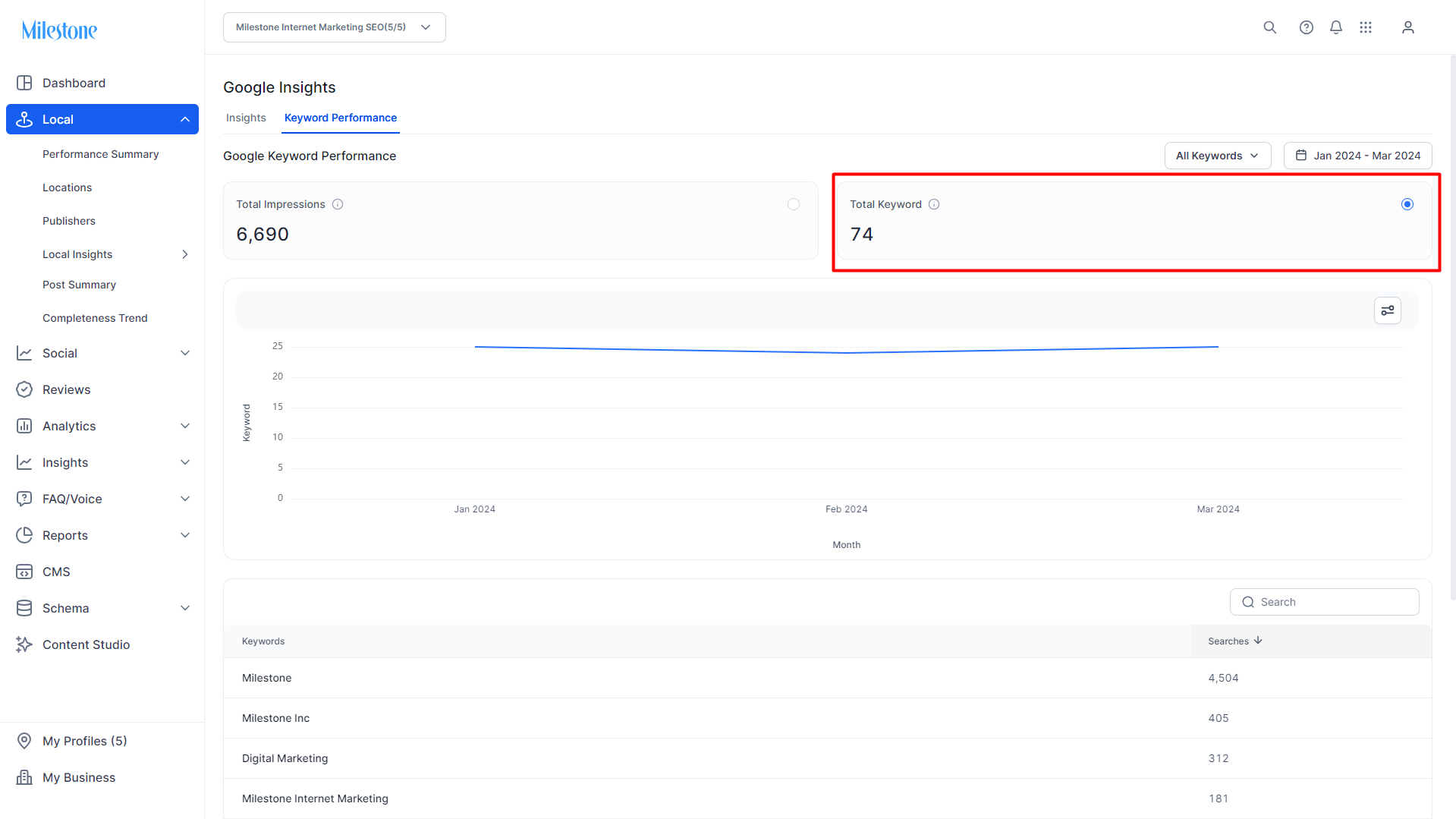Click the FAQ/Voice question icon
The height and width of the screenshot is (819, 1456).
pyautogui.click(x=24, y=499)
